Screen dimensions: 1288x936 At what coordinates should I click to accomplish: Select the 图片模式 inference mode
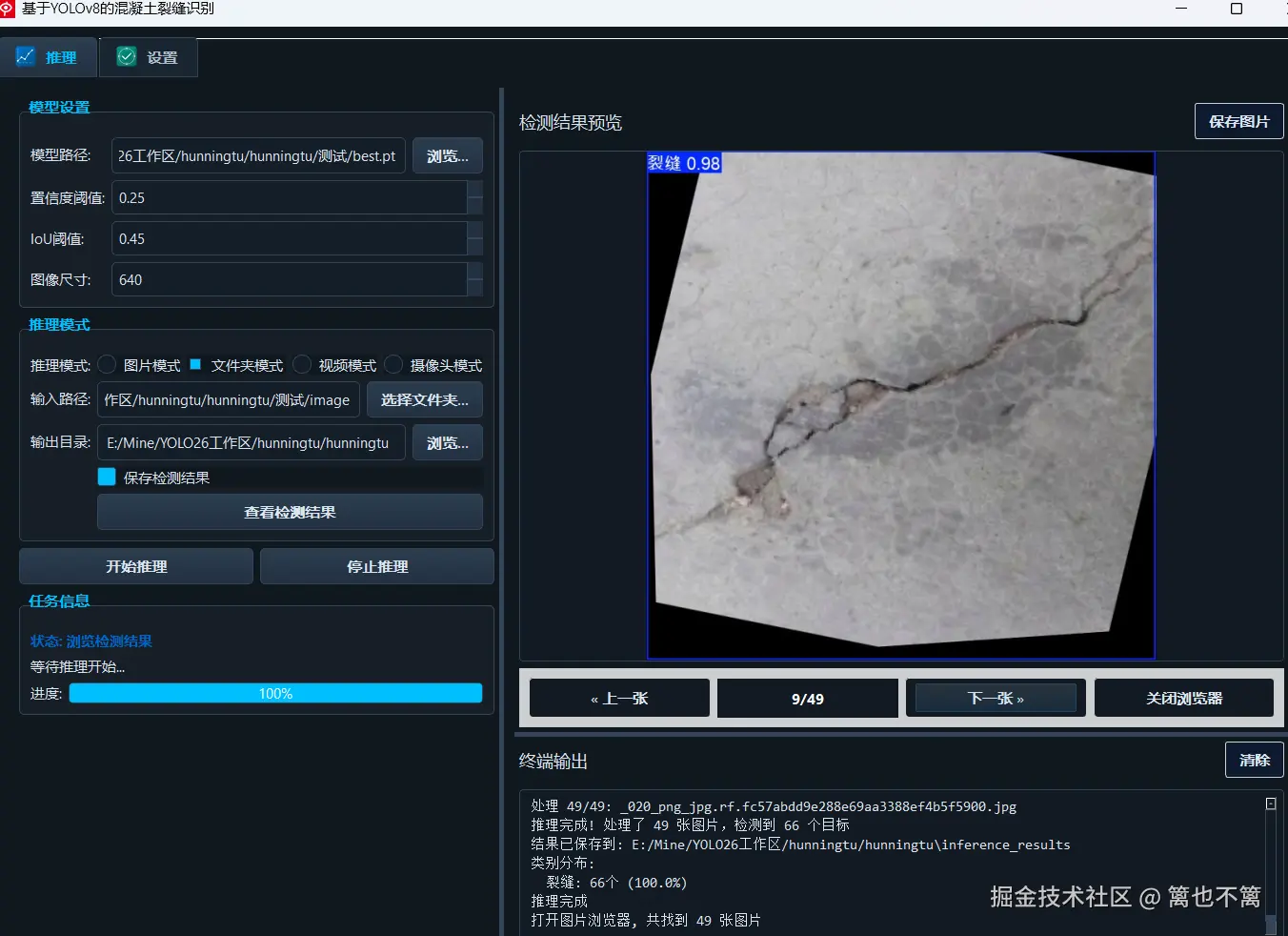click(109, 364)
